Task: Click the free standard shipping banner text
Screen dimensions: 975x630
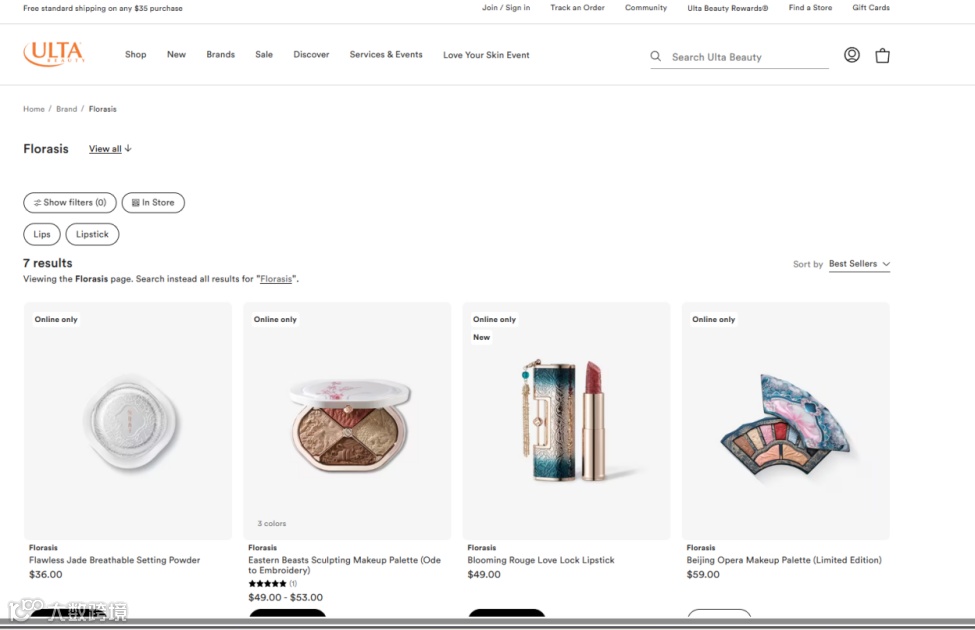Action: coord(103,8)
